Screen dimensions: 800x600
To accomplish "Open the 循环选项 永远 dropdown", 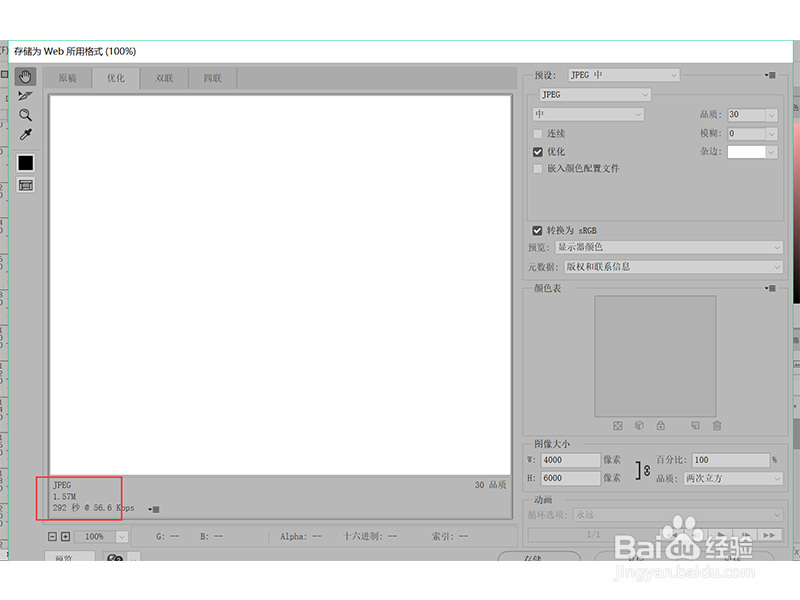I will (x=678, y=515).
